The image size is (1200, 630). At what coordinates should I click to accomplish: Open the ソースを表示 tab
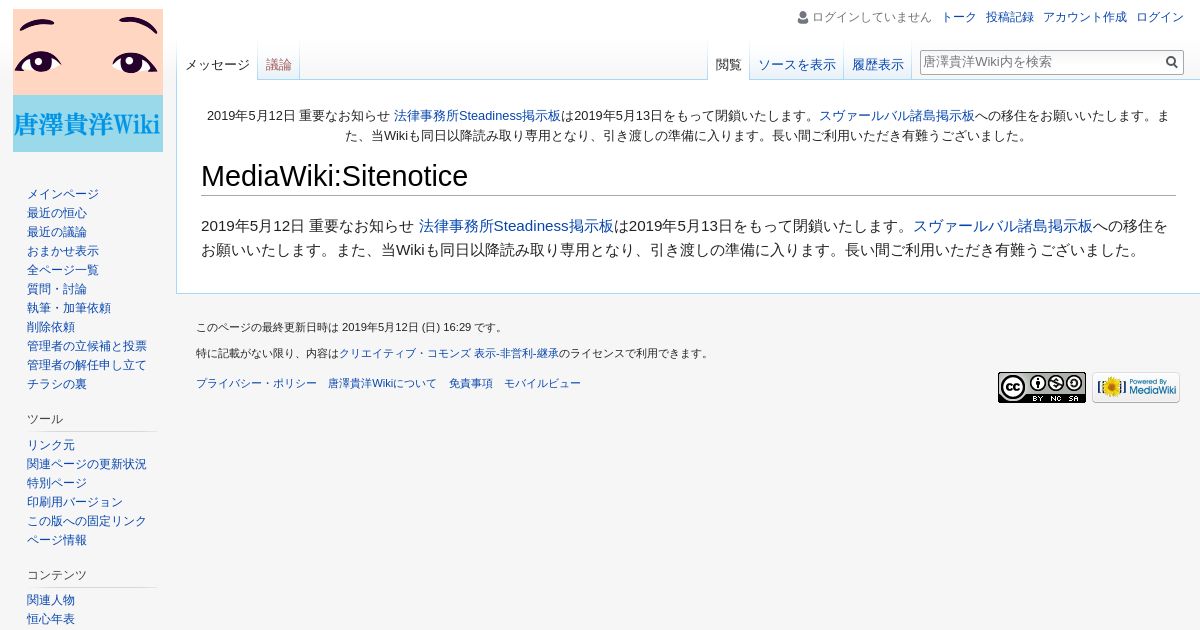[x=797, y=65]
